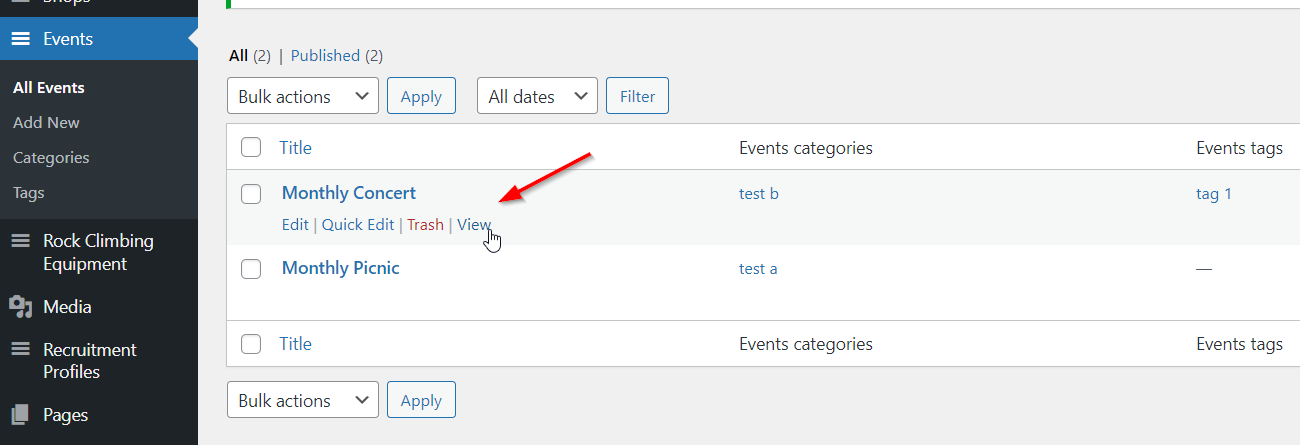Viewport: 1300px width, 445px height.
Task: Click the Pages icon in sidebar
Action: tap(20, 415)
